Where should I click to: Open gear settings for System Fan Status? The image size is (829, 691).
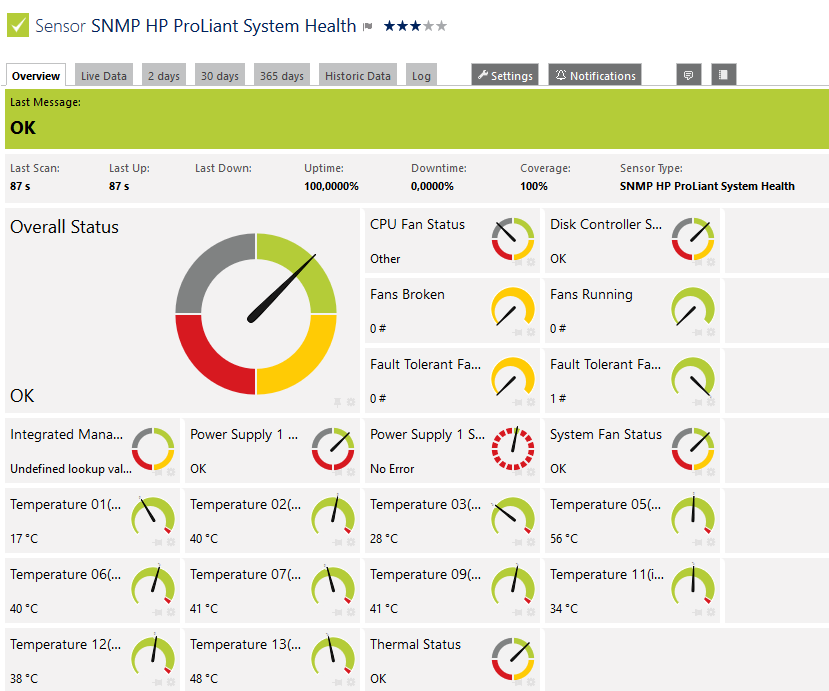point(711,472)
